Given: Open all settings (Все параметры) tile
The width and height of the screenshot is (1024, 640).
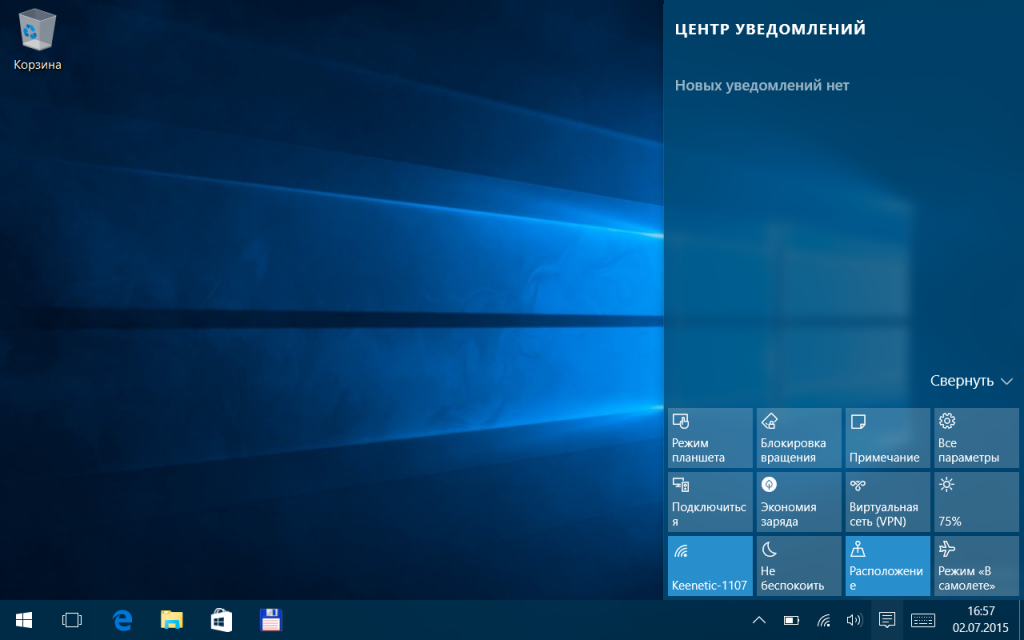Looking at the screenshot, I should [976, 438].
